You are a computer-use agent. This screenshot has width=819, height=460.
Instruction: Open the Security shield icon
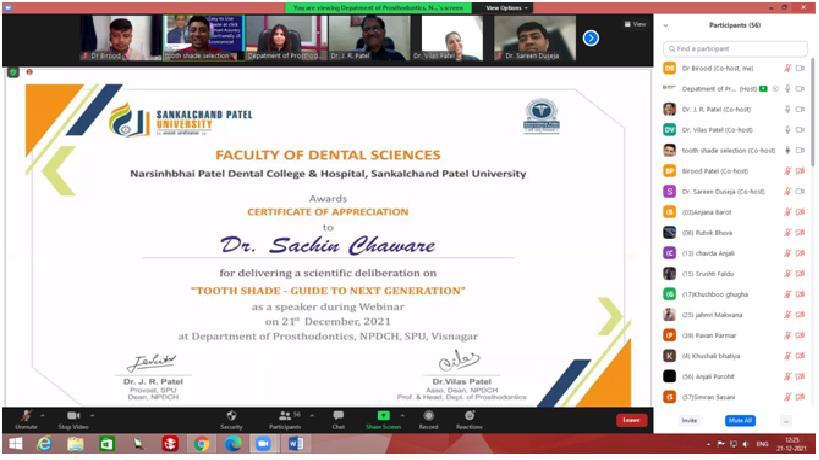231,416
